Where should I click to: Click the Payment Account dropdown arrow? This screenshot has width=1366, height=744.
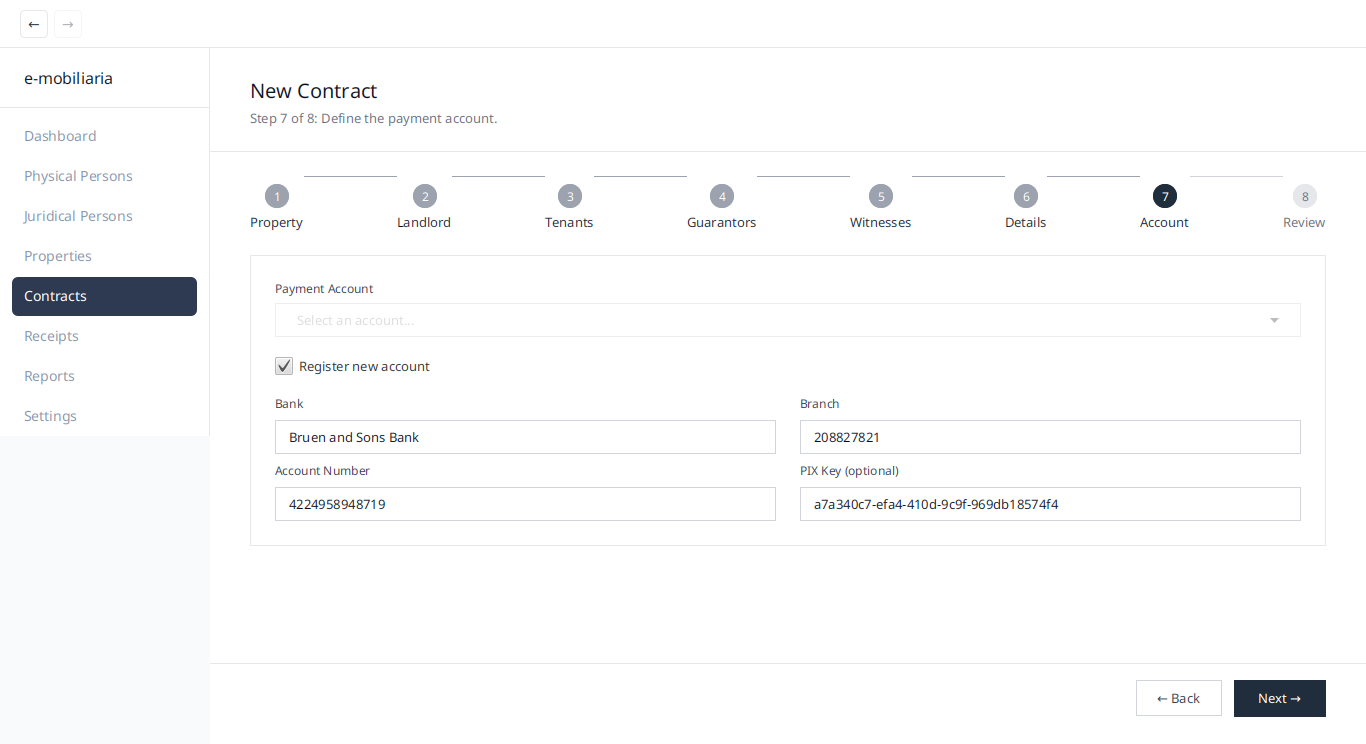pyautogui.click(x=1274, y=320)
